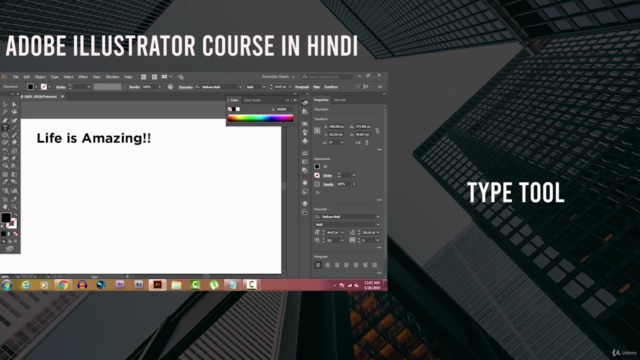Select the Curvature tool
This screenshot has width=640, height=360.
tap(14, 120)
